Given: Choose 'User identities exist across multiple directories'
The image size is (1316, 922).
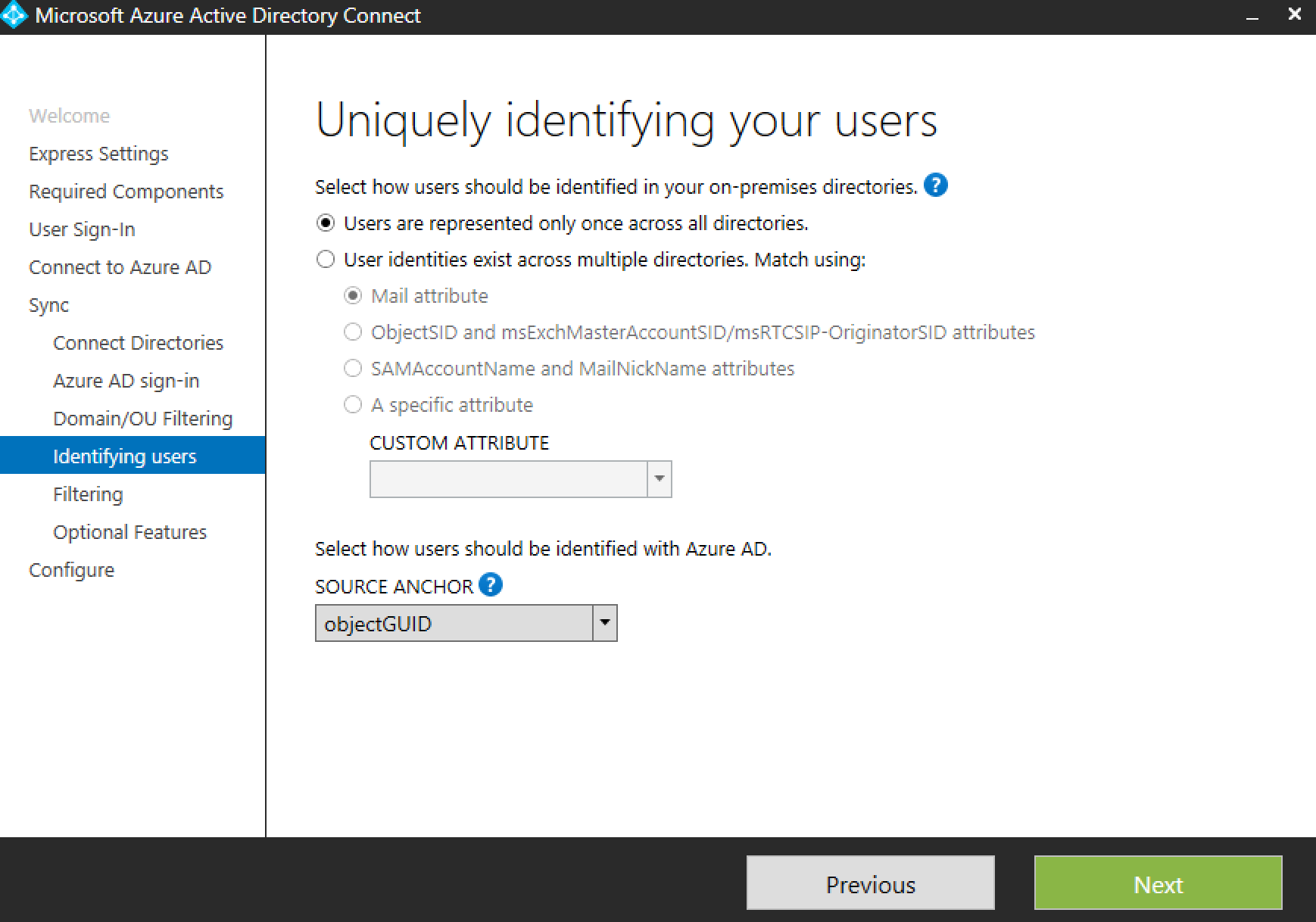Looking at the screenshot, I should pyautogui.click(x=326, y=260).
